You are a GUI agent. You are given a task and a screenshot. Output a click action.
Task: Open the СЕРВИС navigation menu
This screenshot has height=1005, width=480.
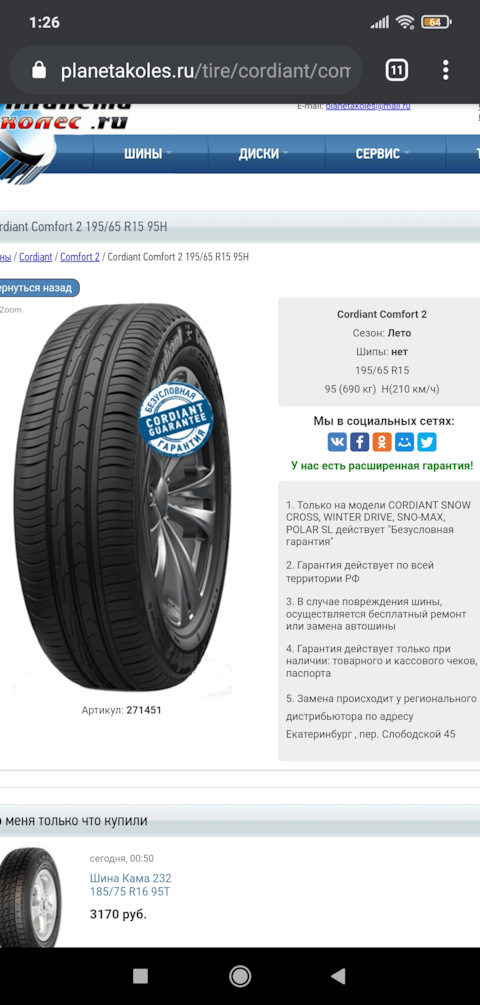pos(383,154)
